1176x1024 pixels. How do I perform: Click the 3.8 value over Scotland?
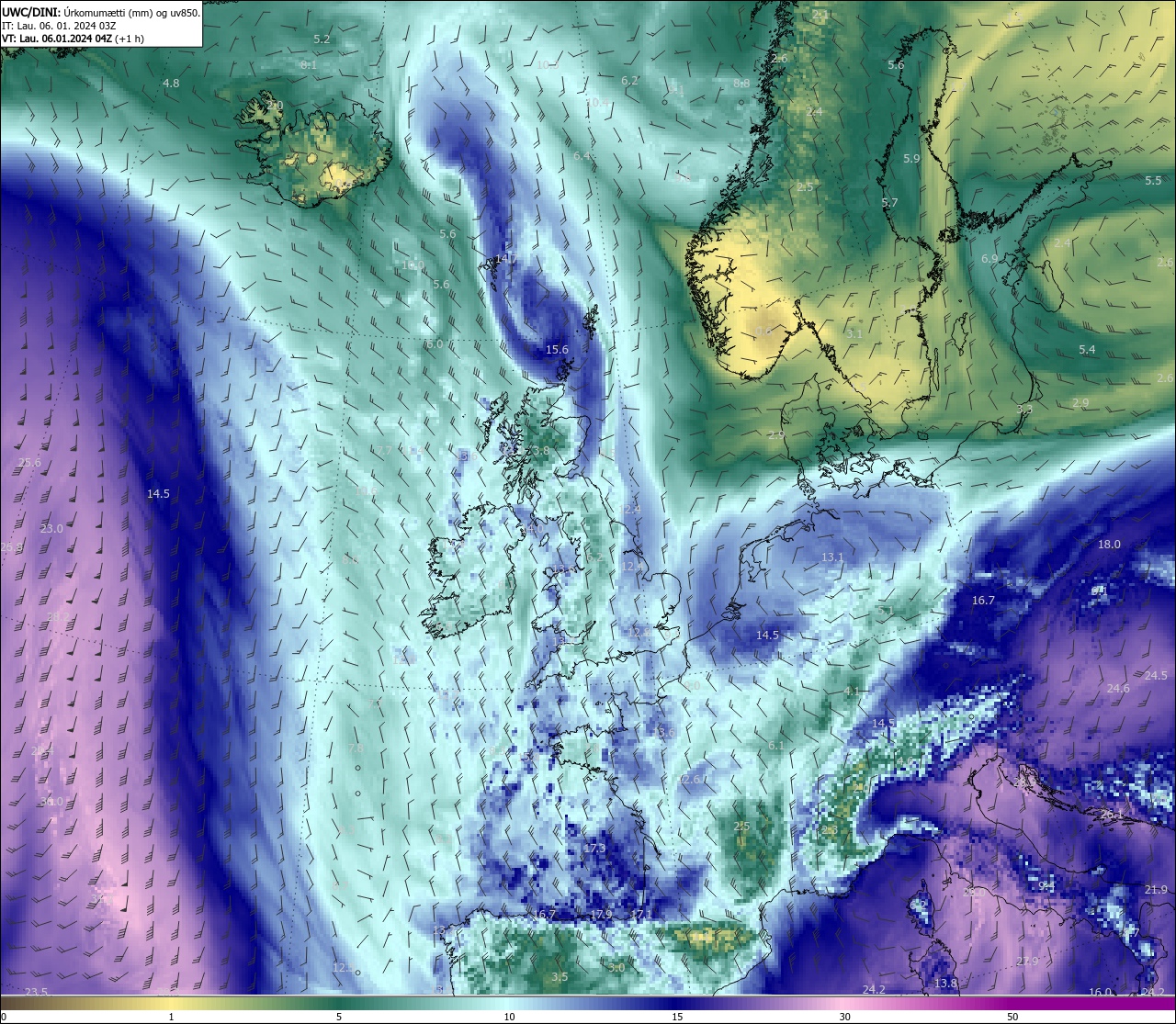[540, 450]
